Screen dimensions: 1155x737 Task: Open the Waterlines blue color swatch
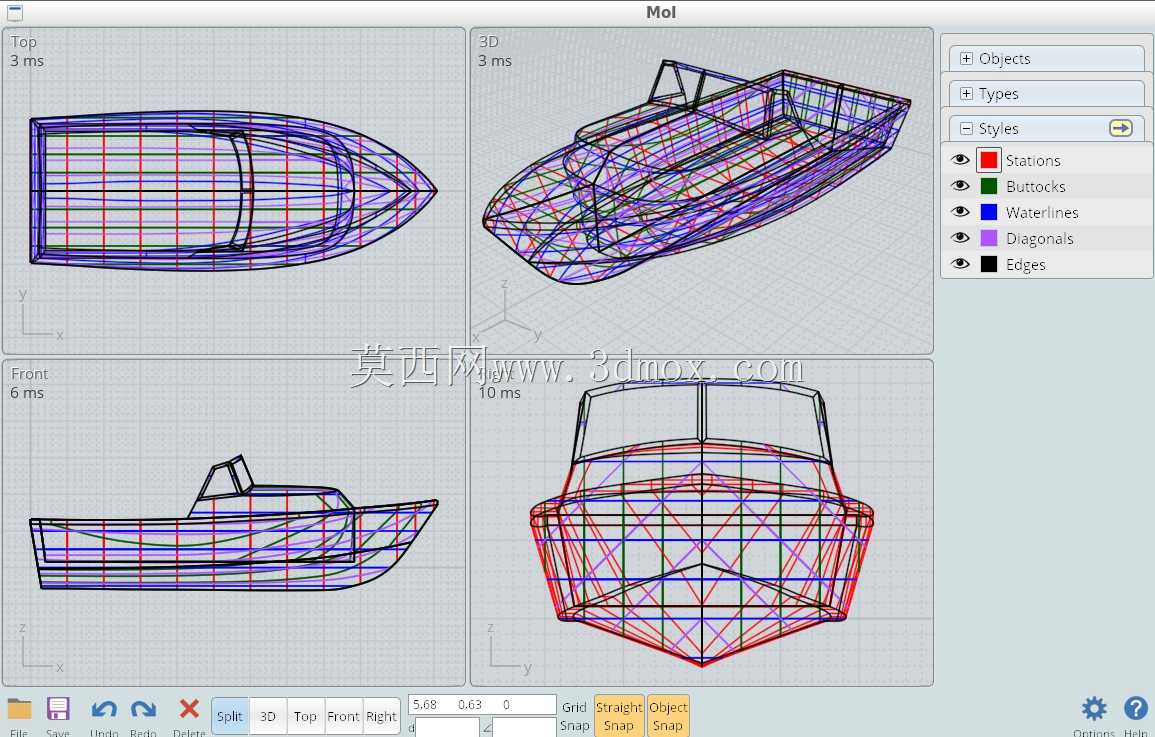pyautogui.click(x=989, y=212)
